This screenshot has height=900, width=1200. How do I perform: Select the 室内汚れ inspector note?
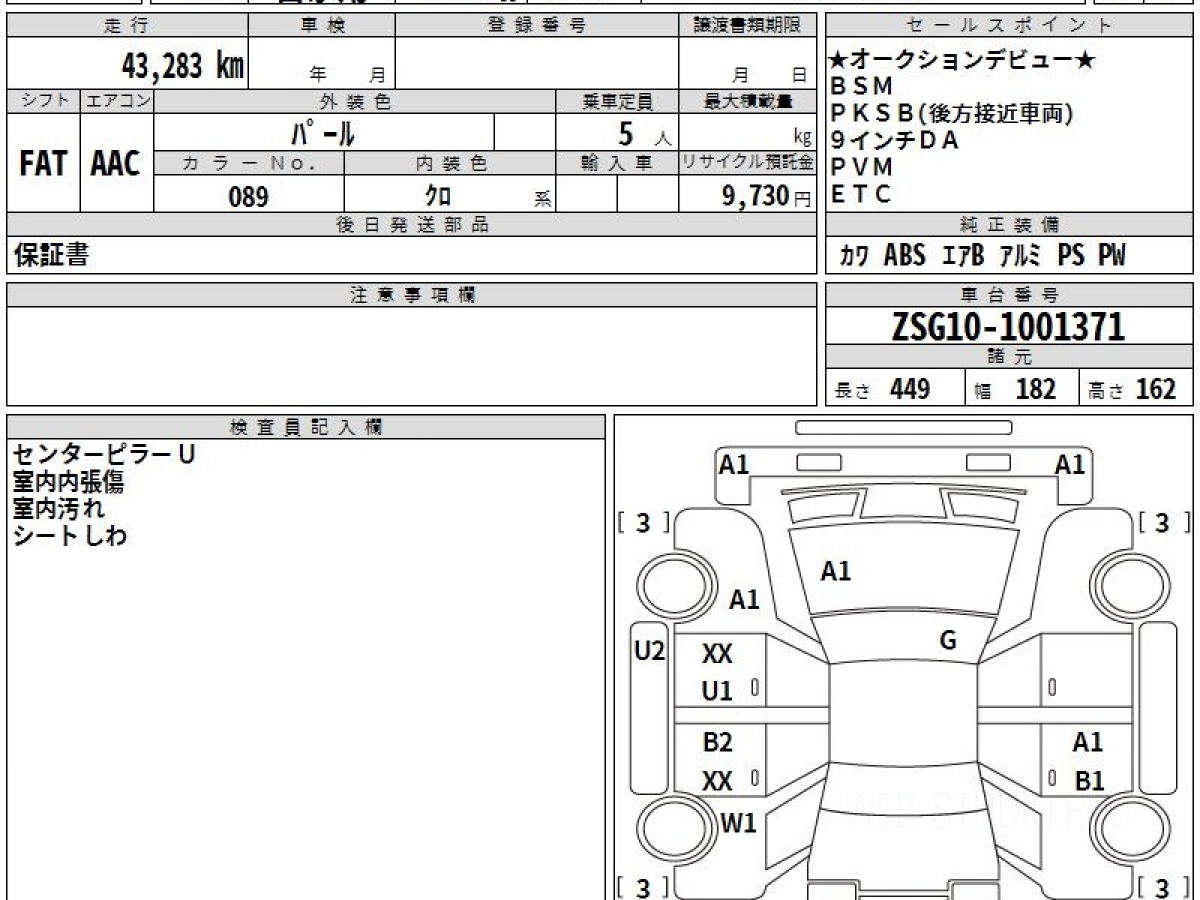pyautogui.click(x=59, y=509)
